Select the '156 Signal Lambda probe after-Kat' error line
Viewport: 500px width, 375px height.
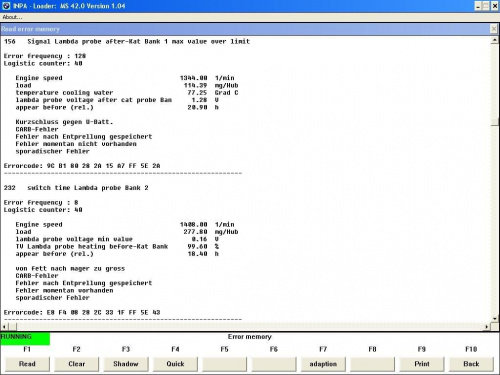click(127, 41)
